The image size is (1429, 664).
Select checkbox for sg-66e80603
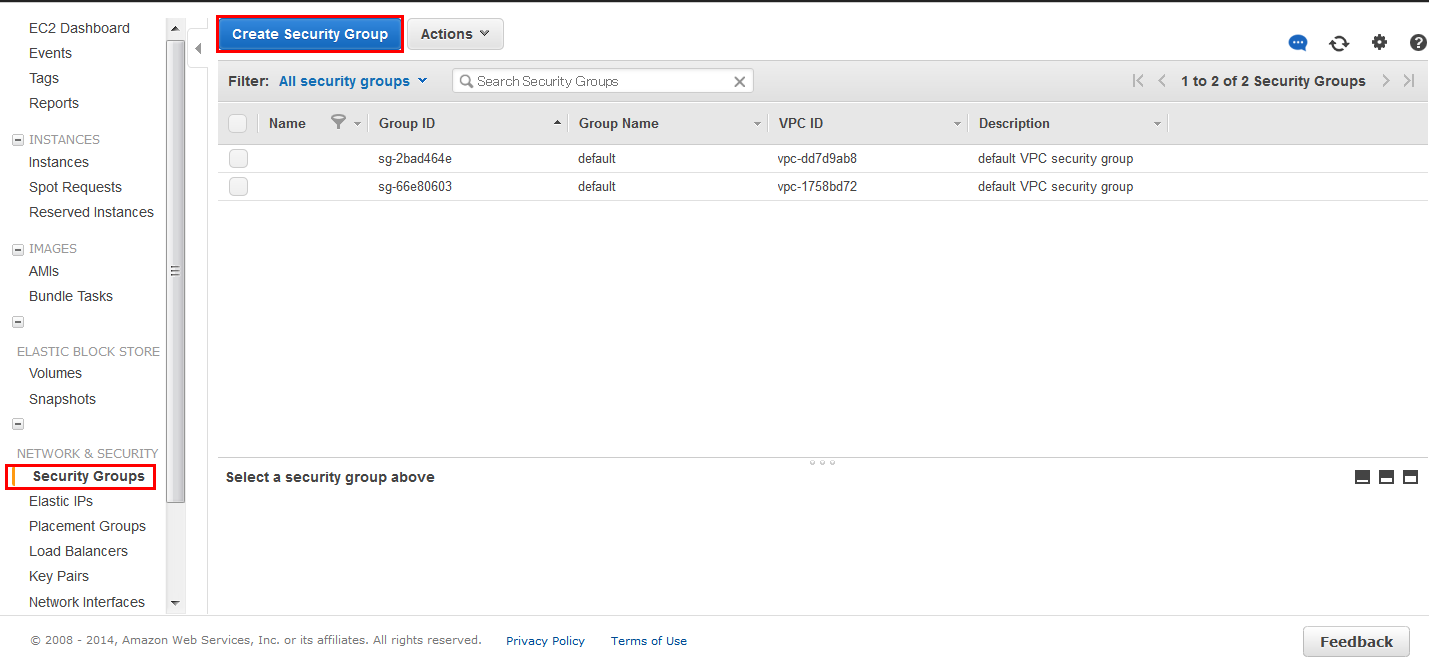tap(238, 186)
